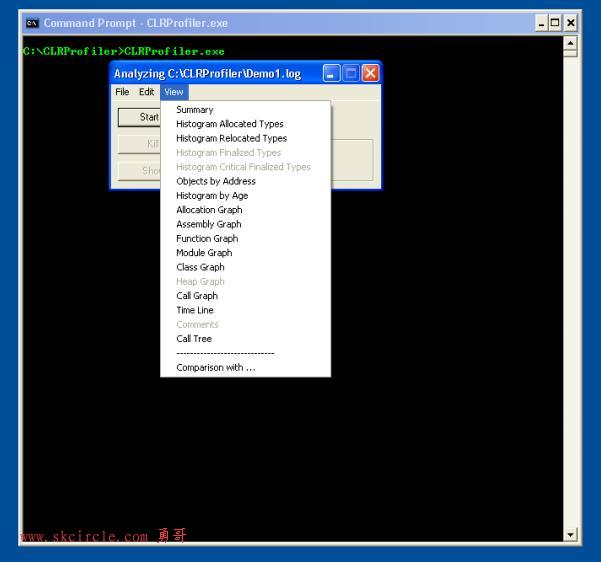Open the File menu
Screen dimensions: 601x562
pyautogui.click(x=122, y=92)
